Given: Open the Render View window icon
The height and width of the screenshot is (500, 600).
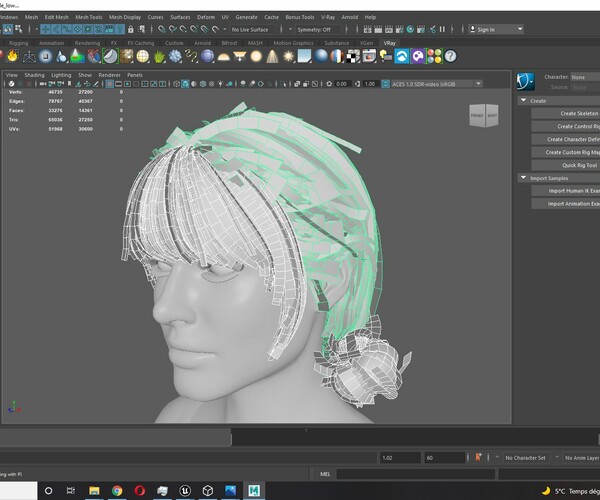Looking at the screenshot, I should [x=368, y=29].
